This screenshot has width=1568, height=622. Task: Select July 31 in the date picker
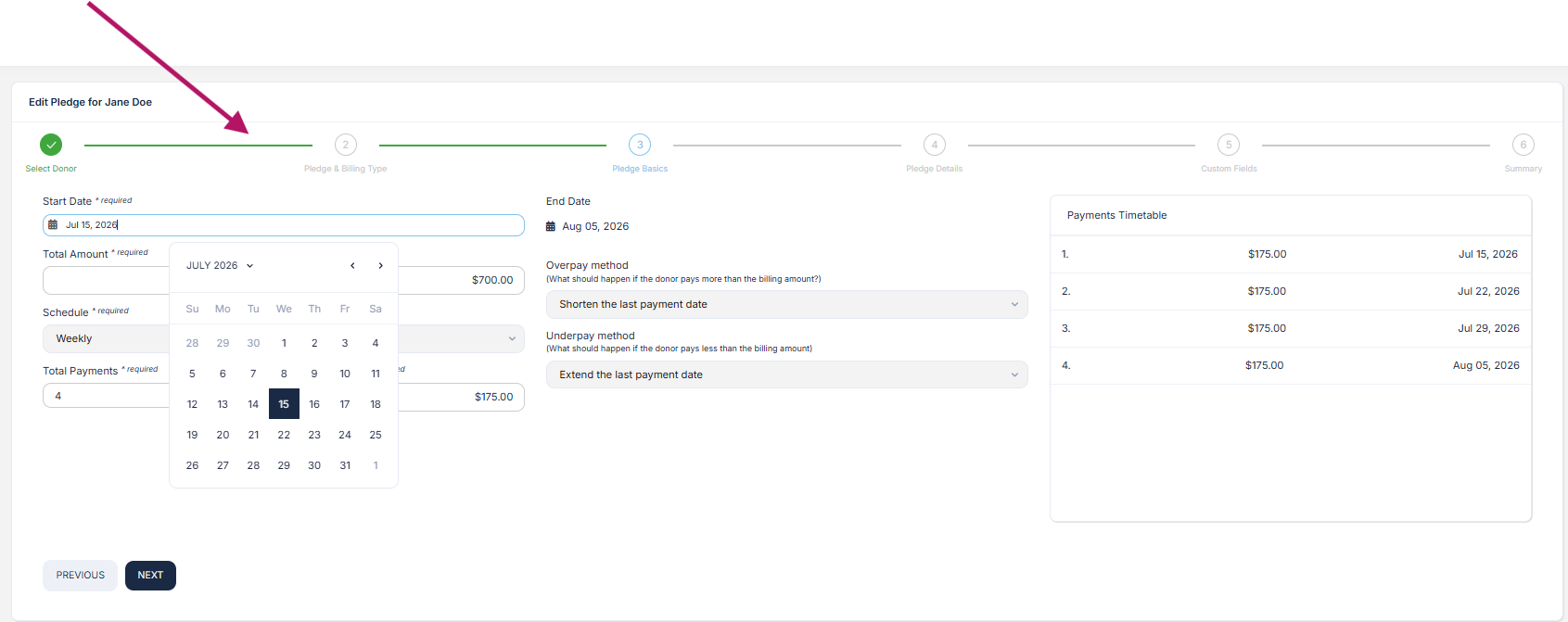(x=345, y=465)
